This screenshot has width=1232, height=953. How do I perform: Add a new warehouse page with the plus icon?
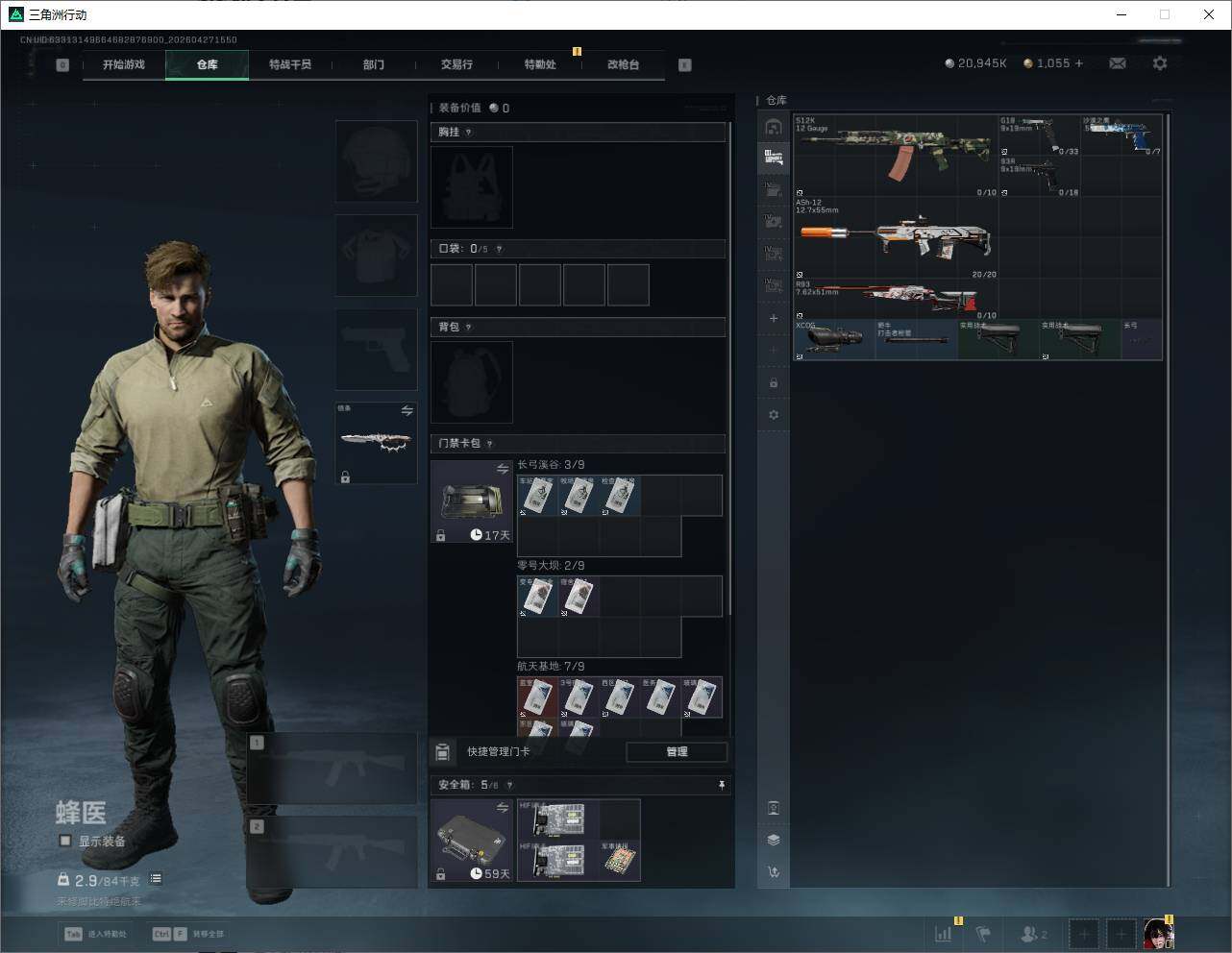pos(774,318)
